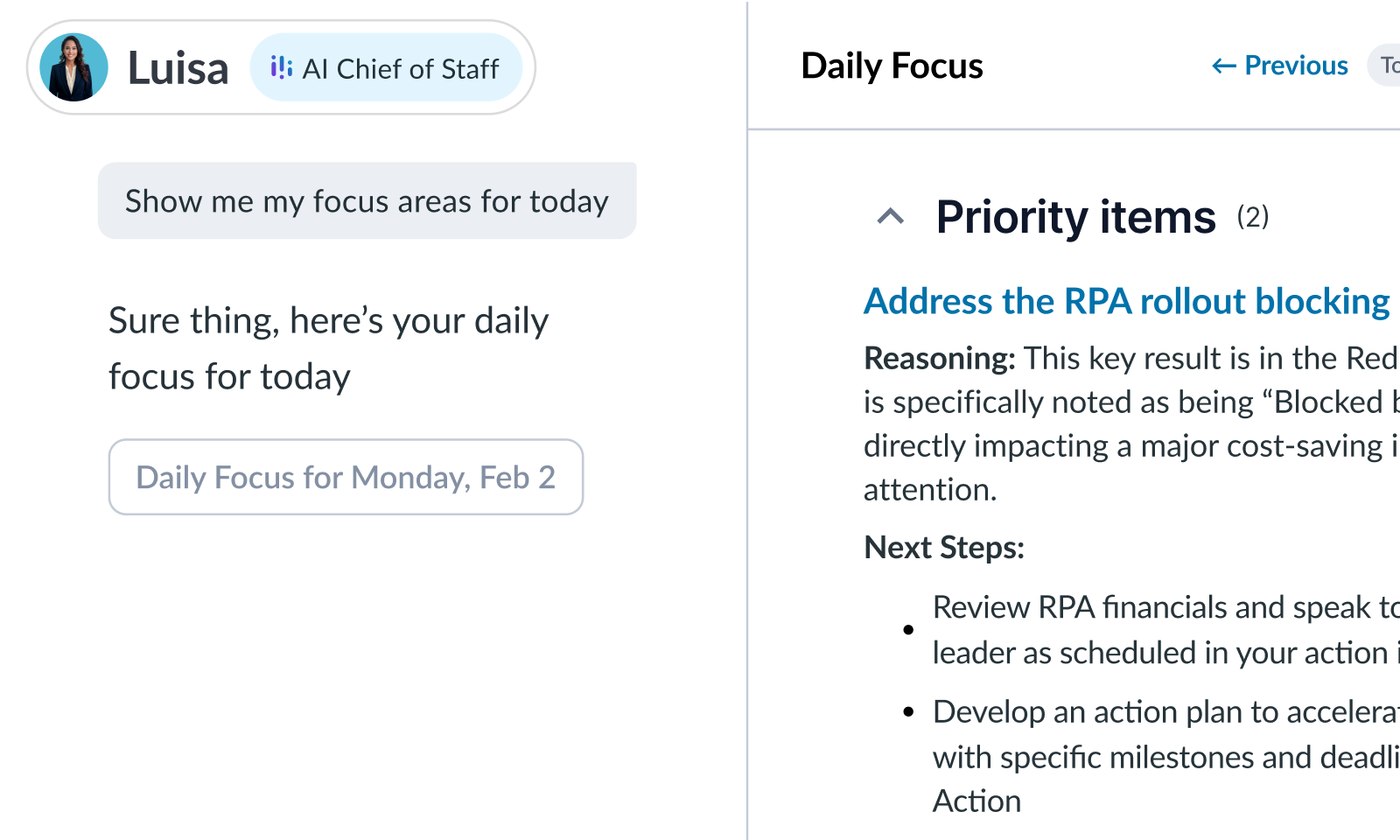
Task: Click the collapse caret beside Priority items
Action: tap(889, 216)
